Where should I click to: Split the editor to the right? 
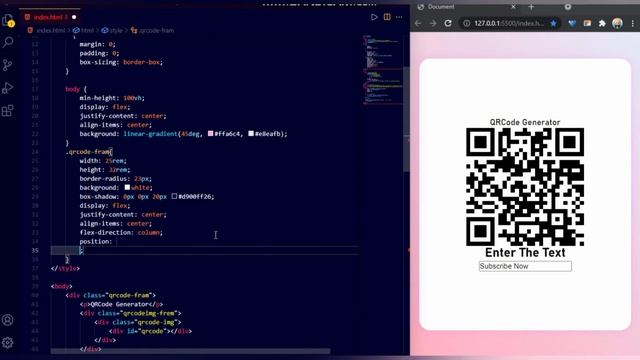click(x=387, y=17)
